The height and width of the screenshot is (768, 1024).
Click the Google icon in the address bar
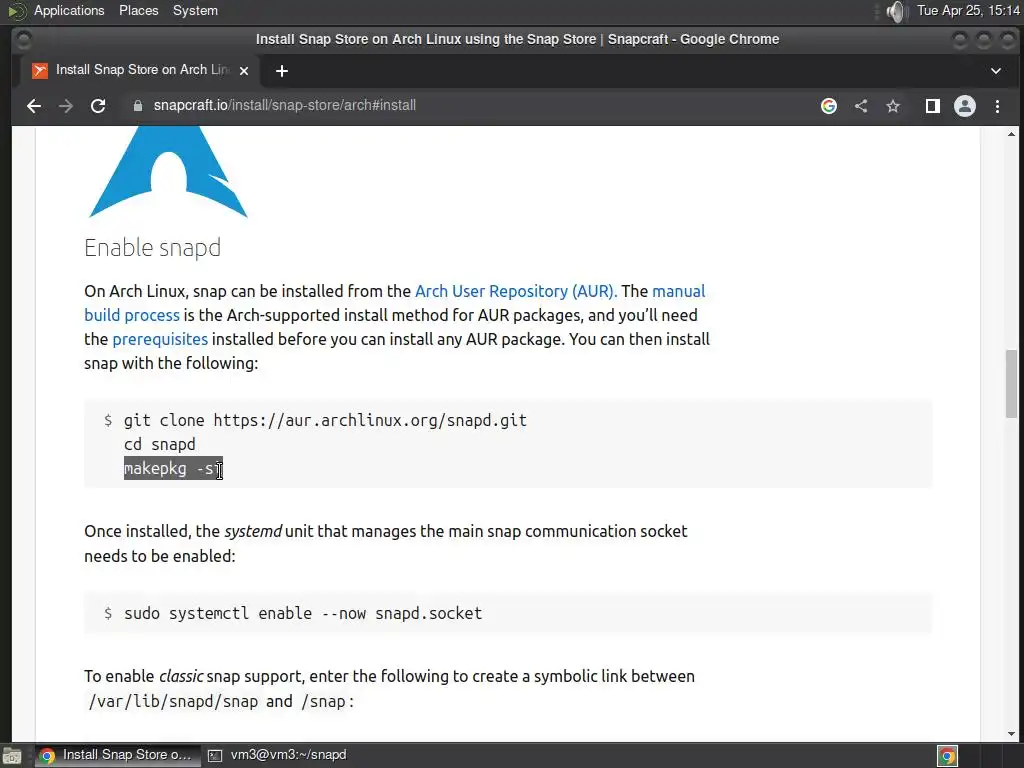coord(829,106)
